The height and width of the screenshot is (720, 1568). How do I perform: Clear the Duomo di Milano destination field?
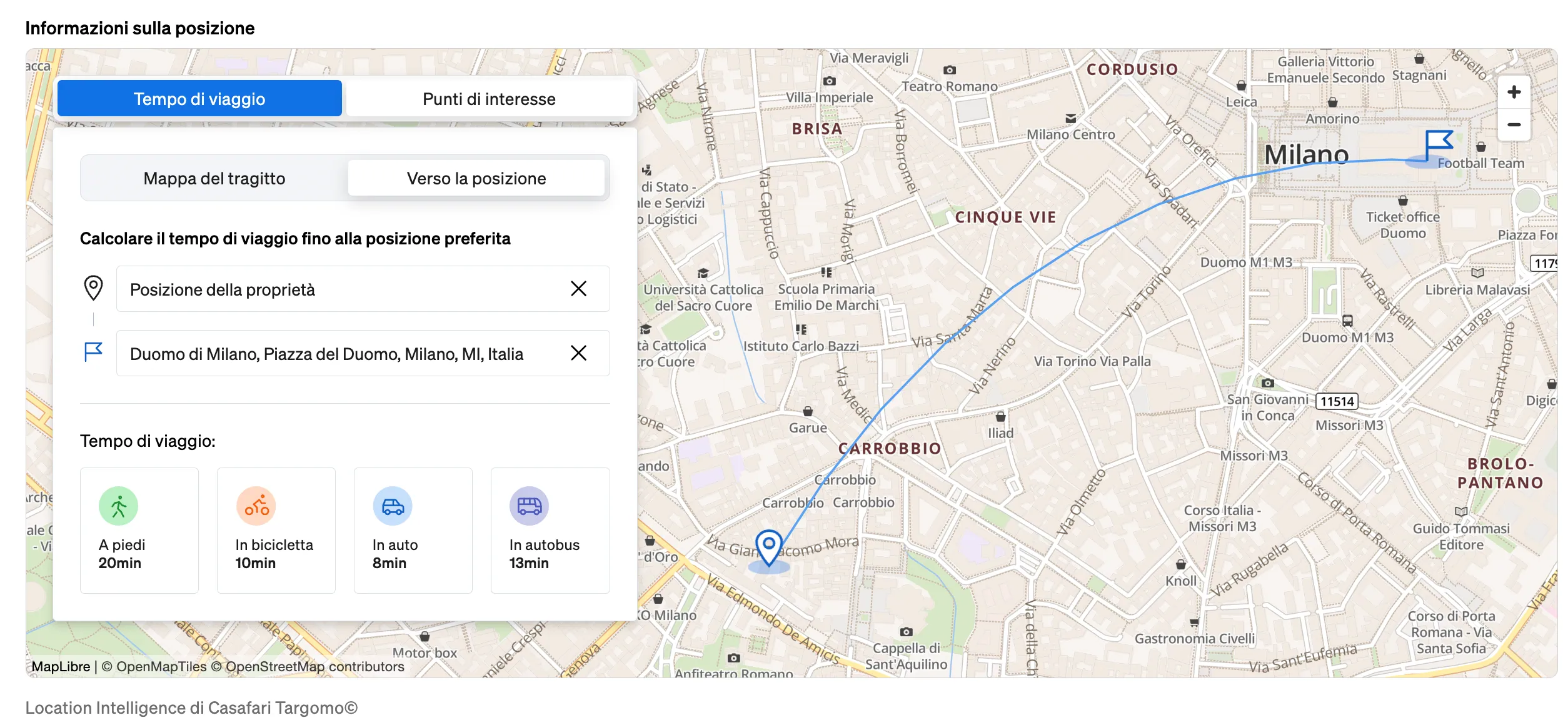tap(578, 353)
